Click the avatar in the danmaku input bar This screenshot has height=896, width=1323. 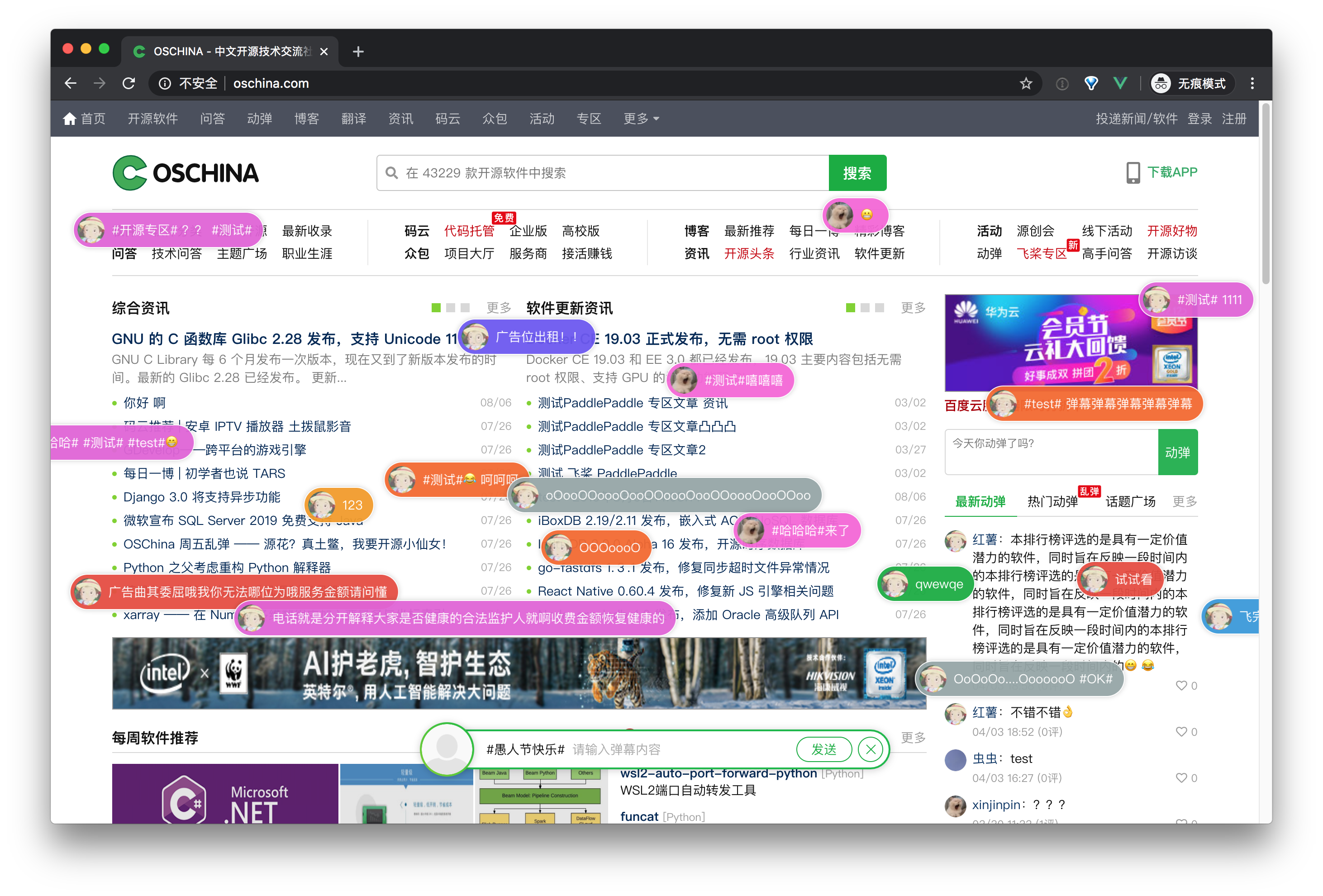point(446,750)
